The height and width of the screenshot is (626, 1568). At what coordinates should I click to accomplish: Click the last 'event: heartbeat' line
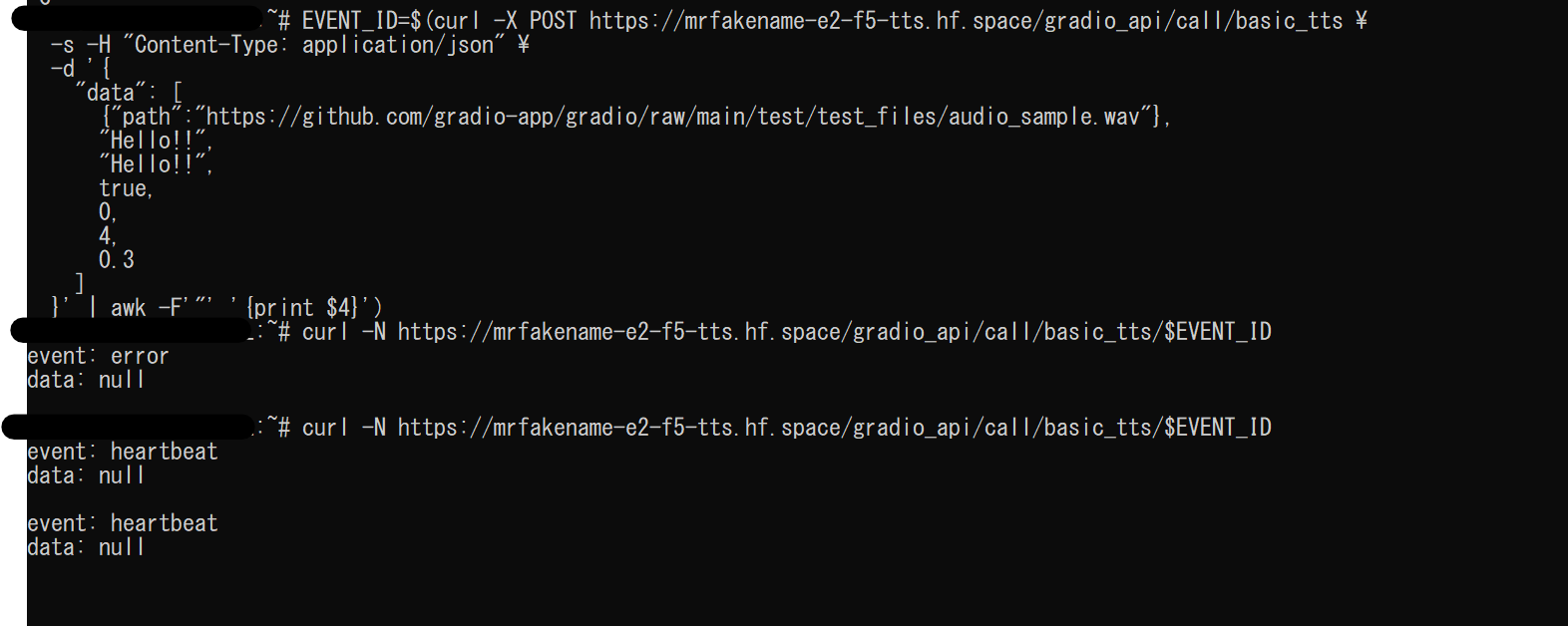tap(122, 523)
